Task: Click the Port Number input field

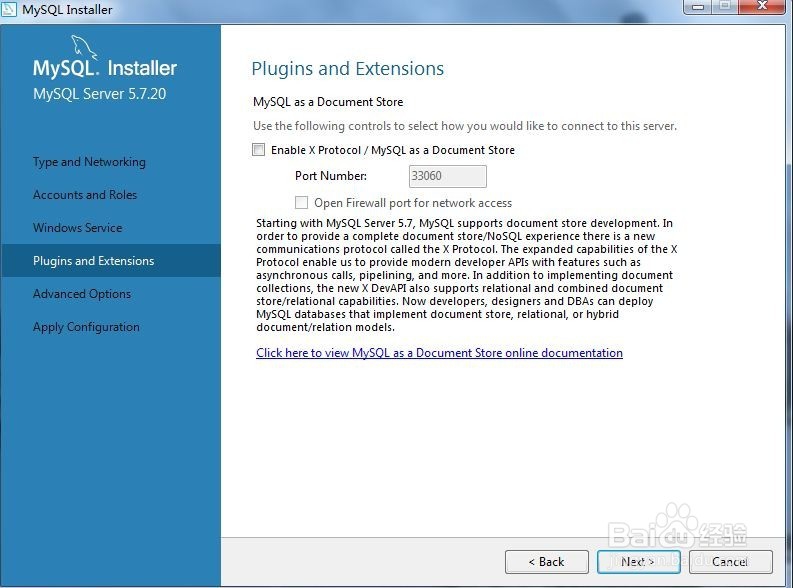Action: (448, 176)
